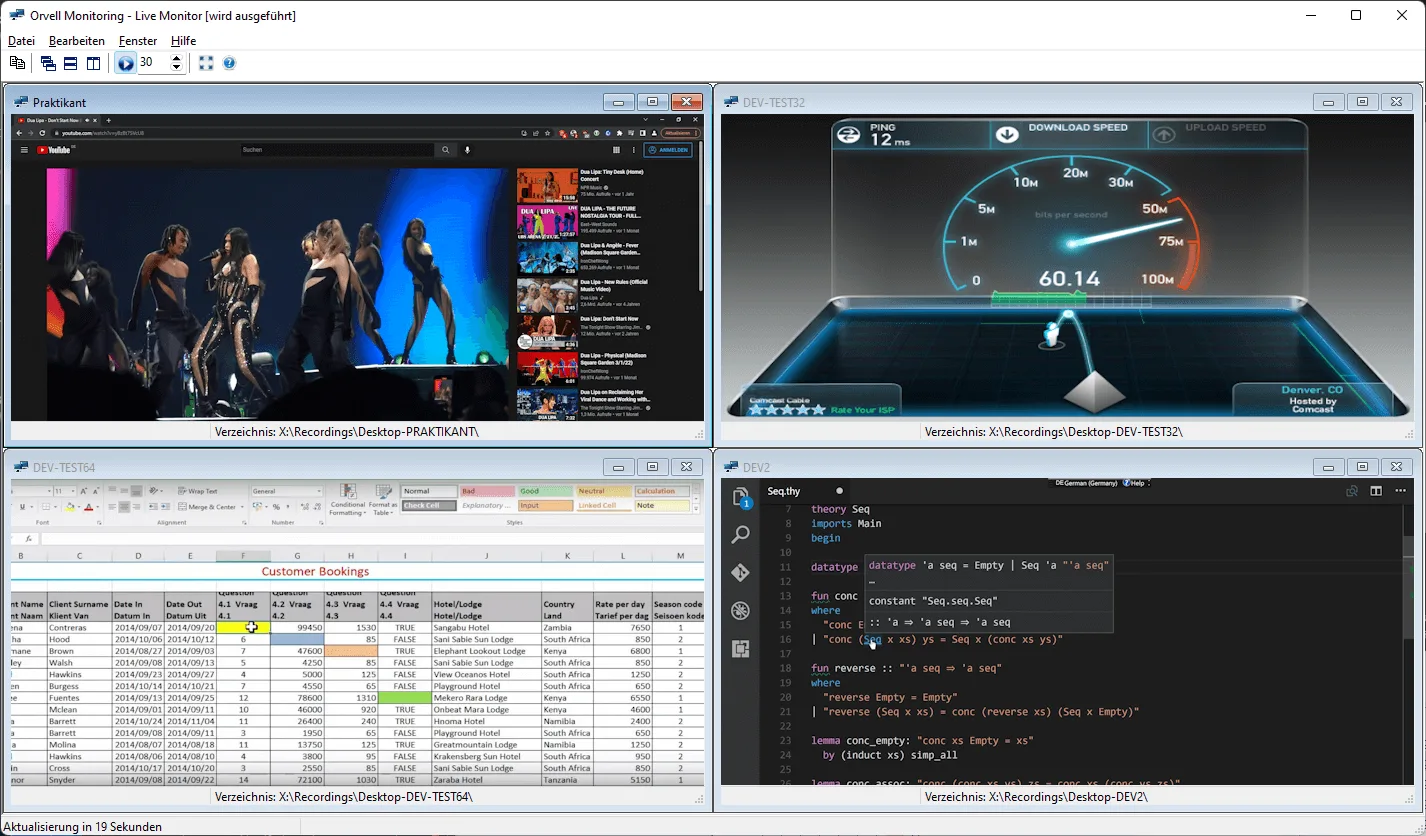
Task: Switch to full screen with the toolbar icon
Action: [206, 63]
